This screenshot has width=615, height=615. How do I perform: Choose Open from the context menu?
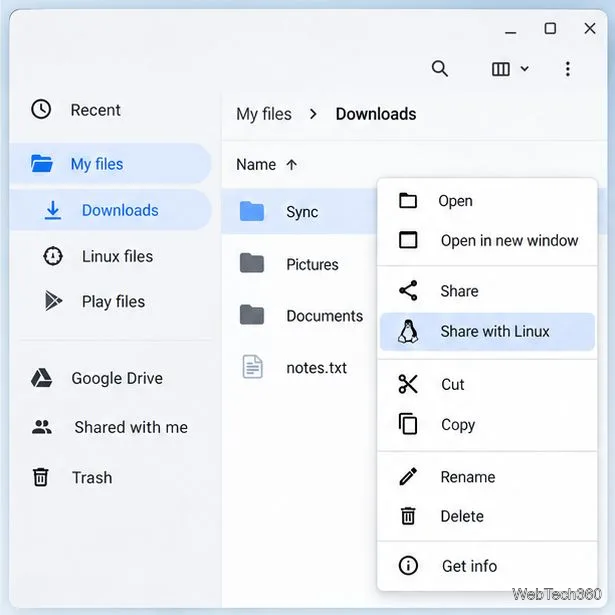(x=487, y=201)
